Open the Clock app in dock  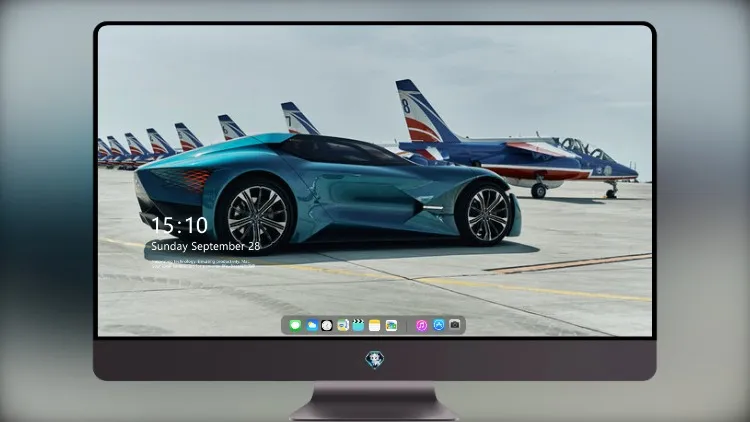click(x=327, y=325)
